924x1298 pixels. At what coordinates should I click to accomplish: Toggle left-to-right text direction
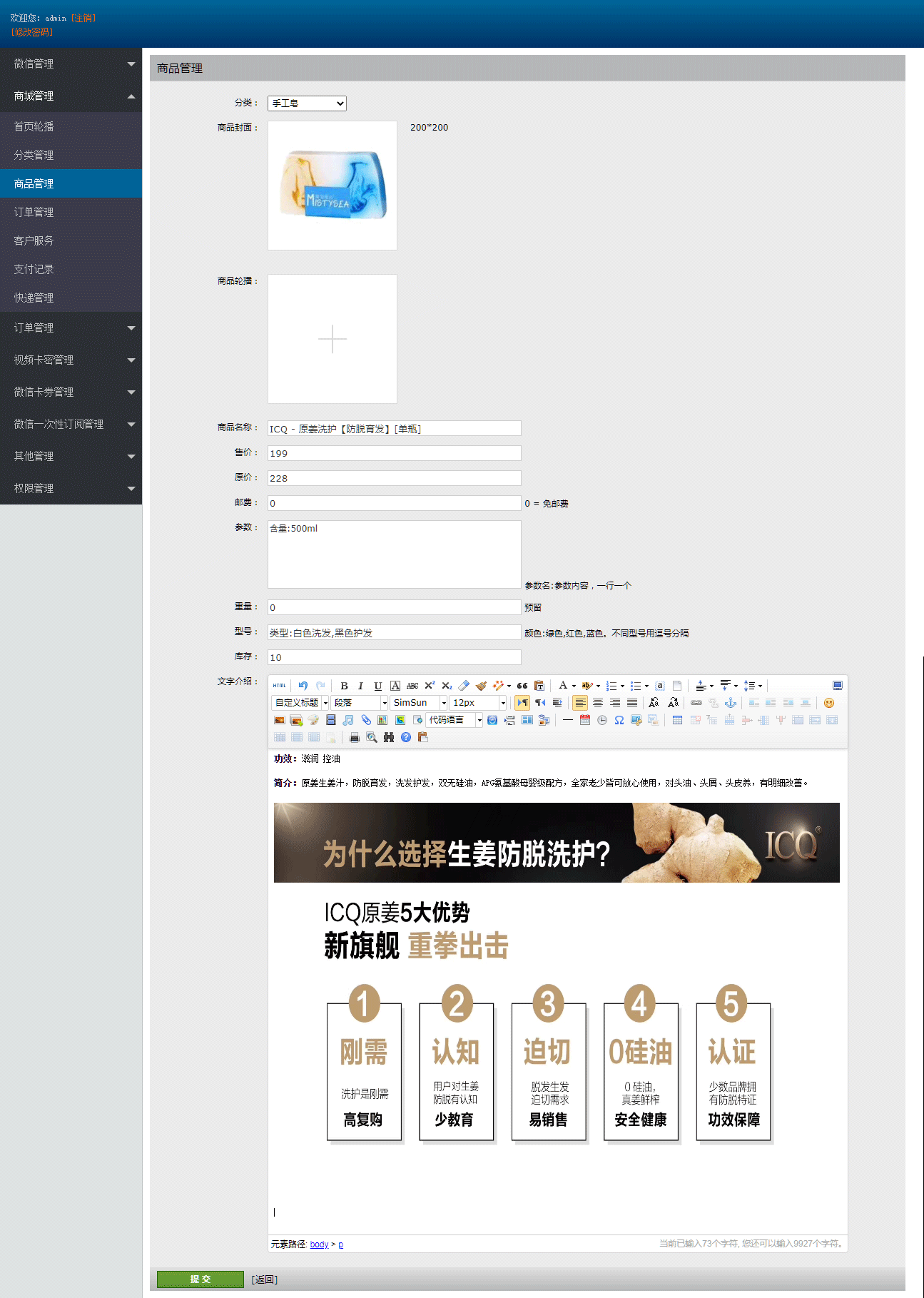coord(523,703)
